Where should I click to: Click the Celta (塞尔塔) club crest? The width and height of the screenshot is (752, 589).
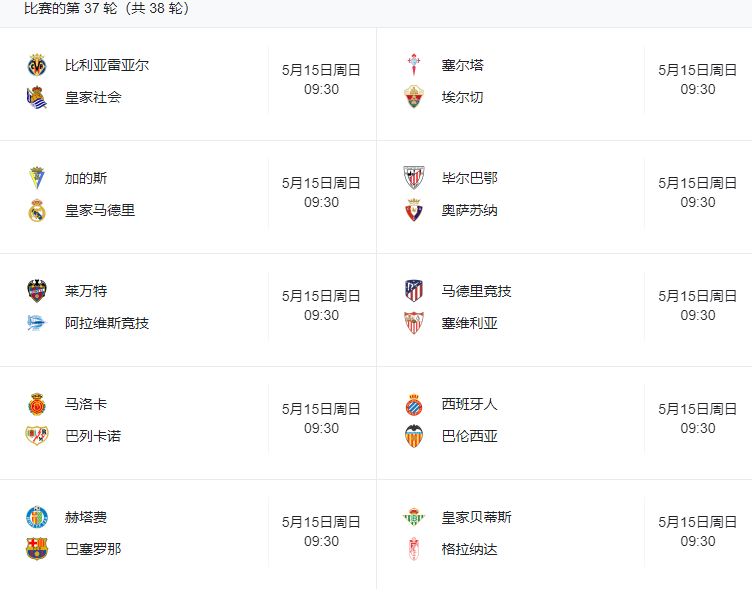tap(414, 66)
